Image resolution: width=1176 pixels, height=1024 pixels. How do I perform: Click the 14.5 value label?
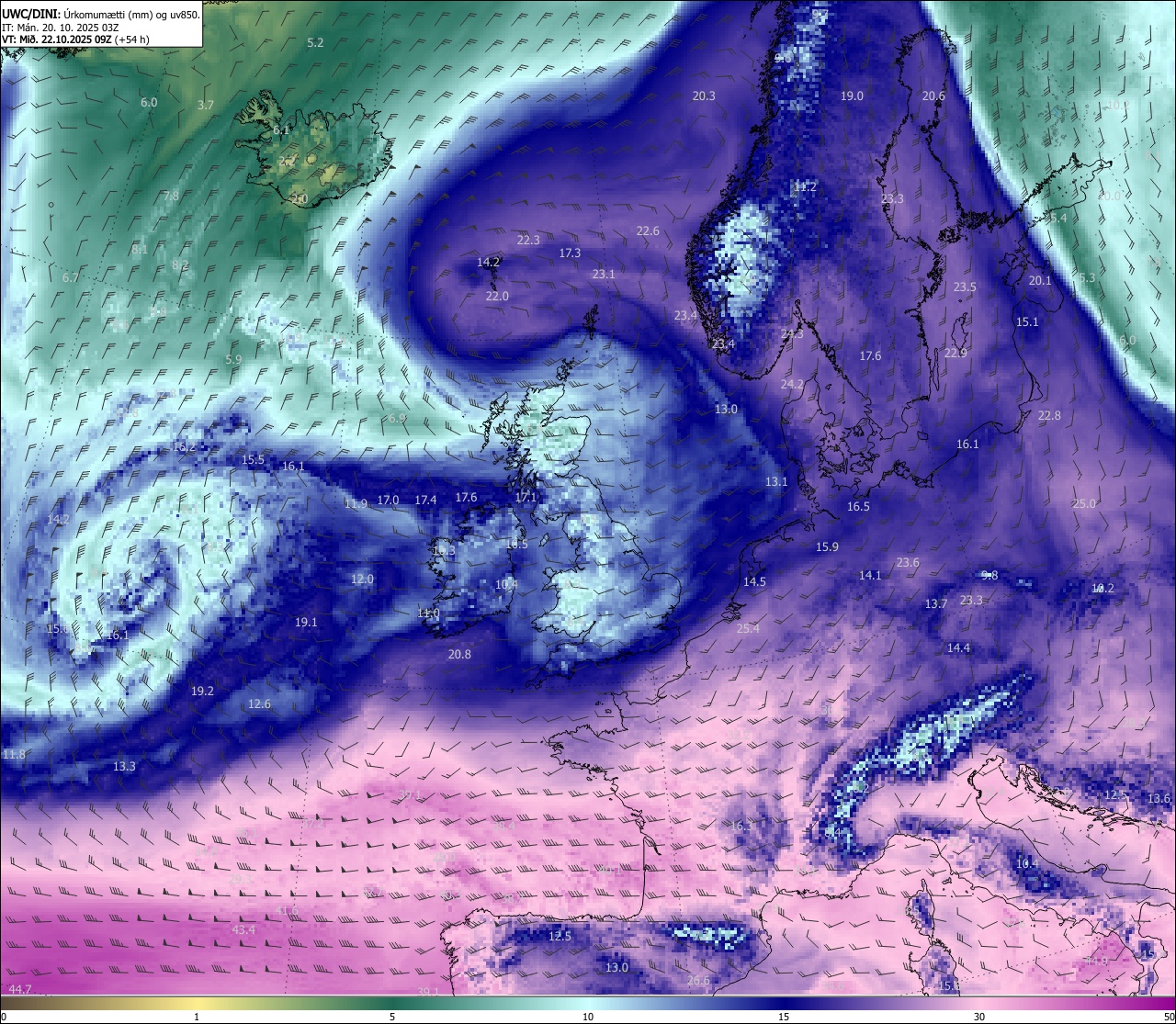tap(754, 582)
